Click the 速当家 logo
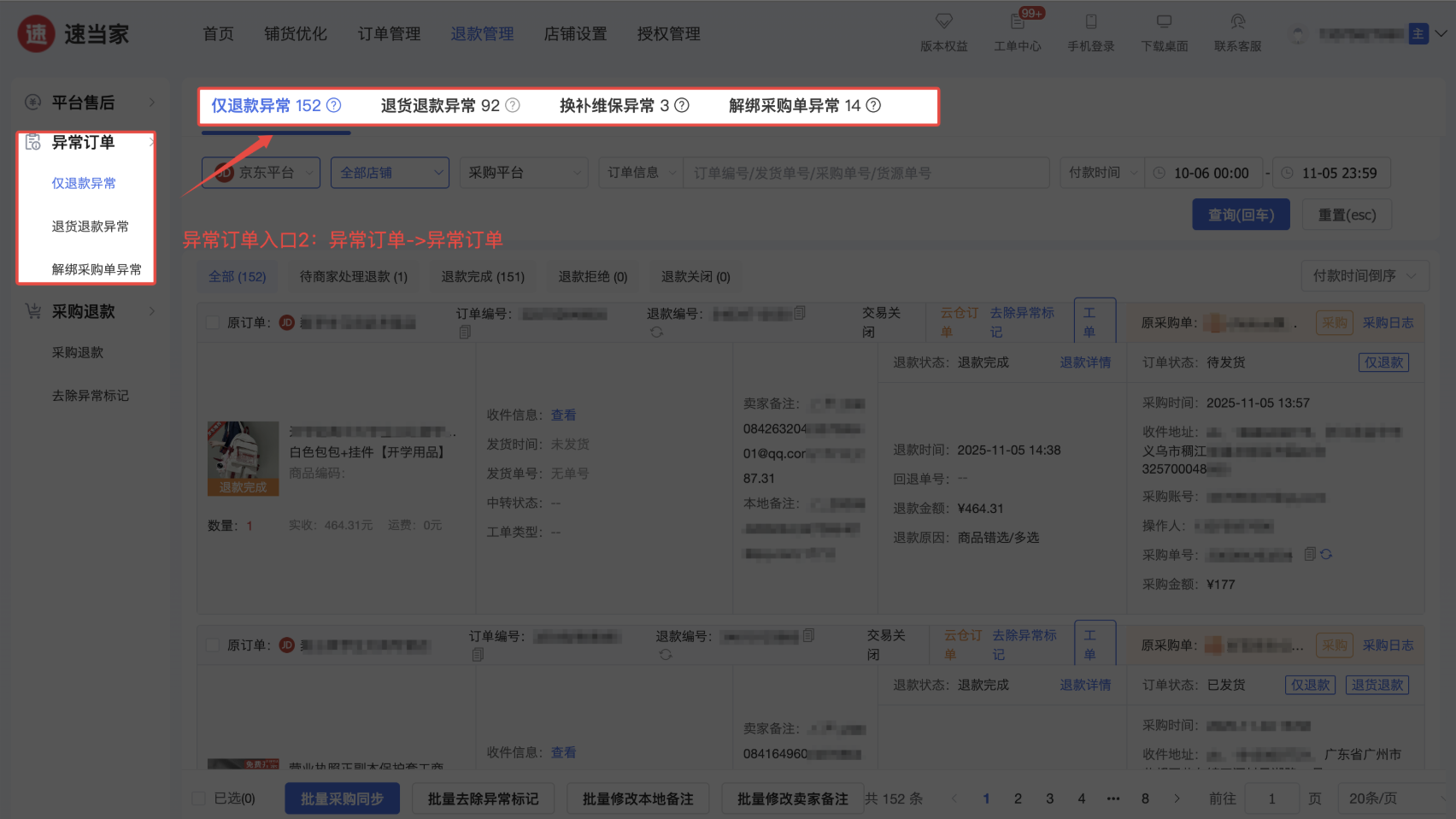Image resolution: width=1456 pixels, height=819 pixels. [73, 34]
